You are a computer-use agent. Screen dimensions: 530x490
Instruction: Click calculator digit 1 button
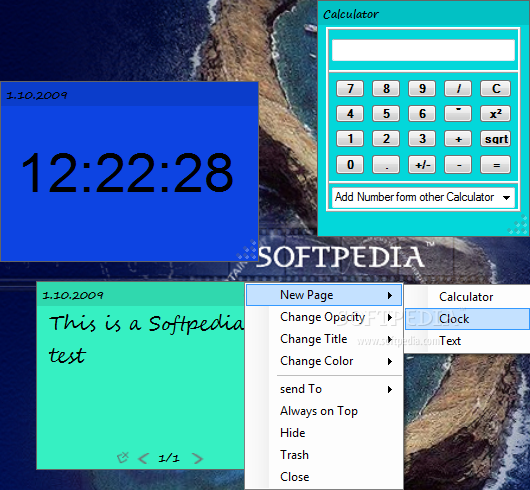coord(350,139)
